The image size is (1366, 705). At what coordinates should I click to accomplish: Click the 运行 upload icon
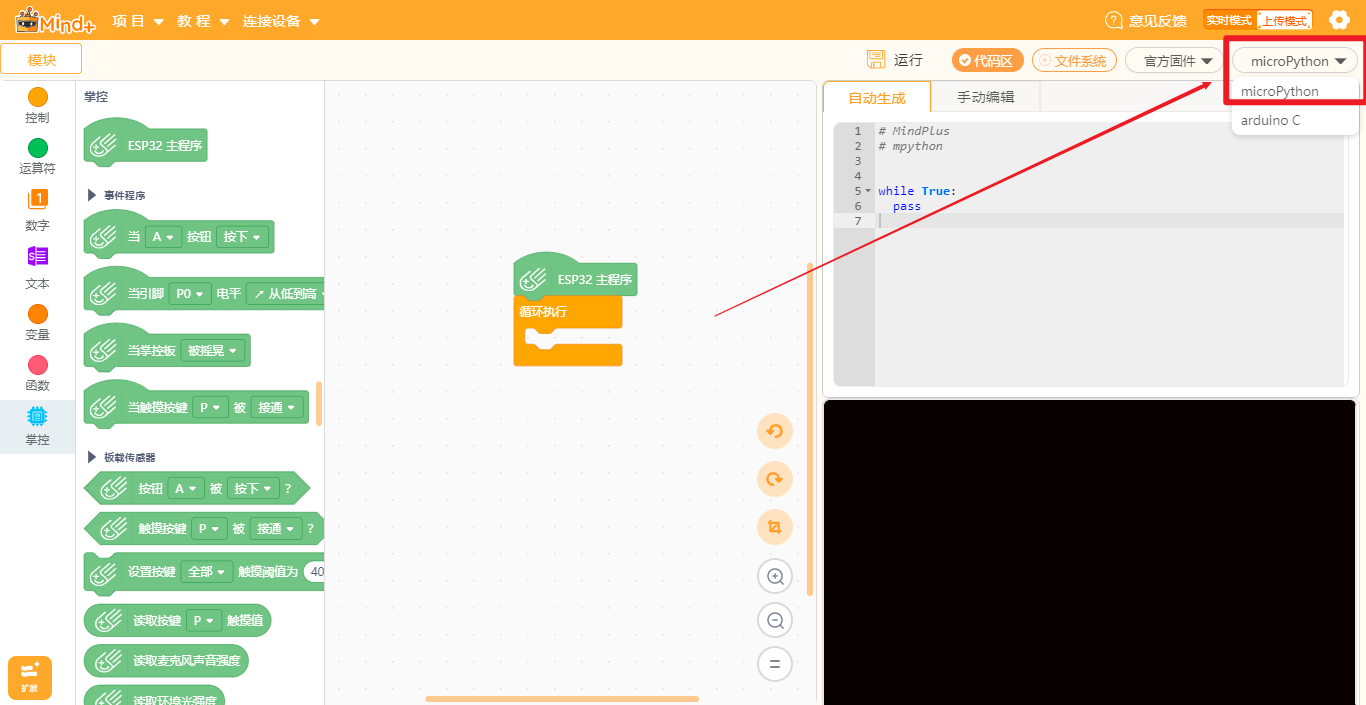tap(876, 60)
